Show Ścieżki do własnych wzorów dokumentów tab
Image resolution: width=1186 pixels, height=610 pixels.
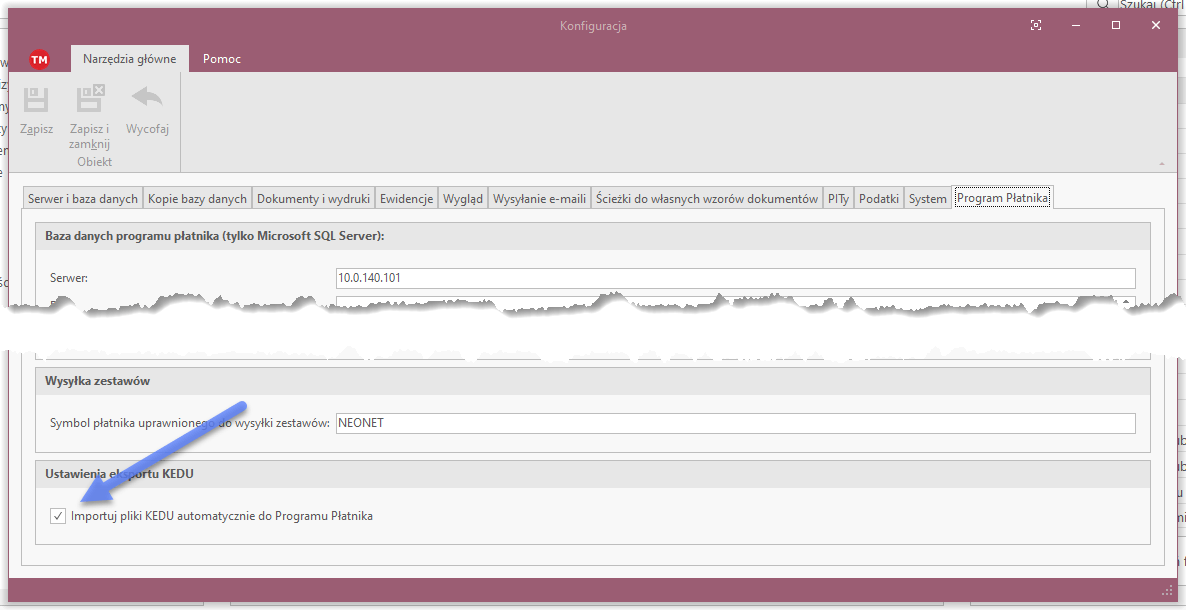tap(706, 199)
